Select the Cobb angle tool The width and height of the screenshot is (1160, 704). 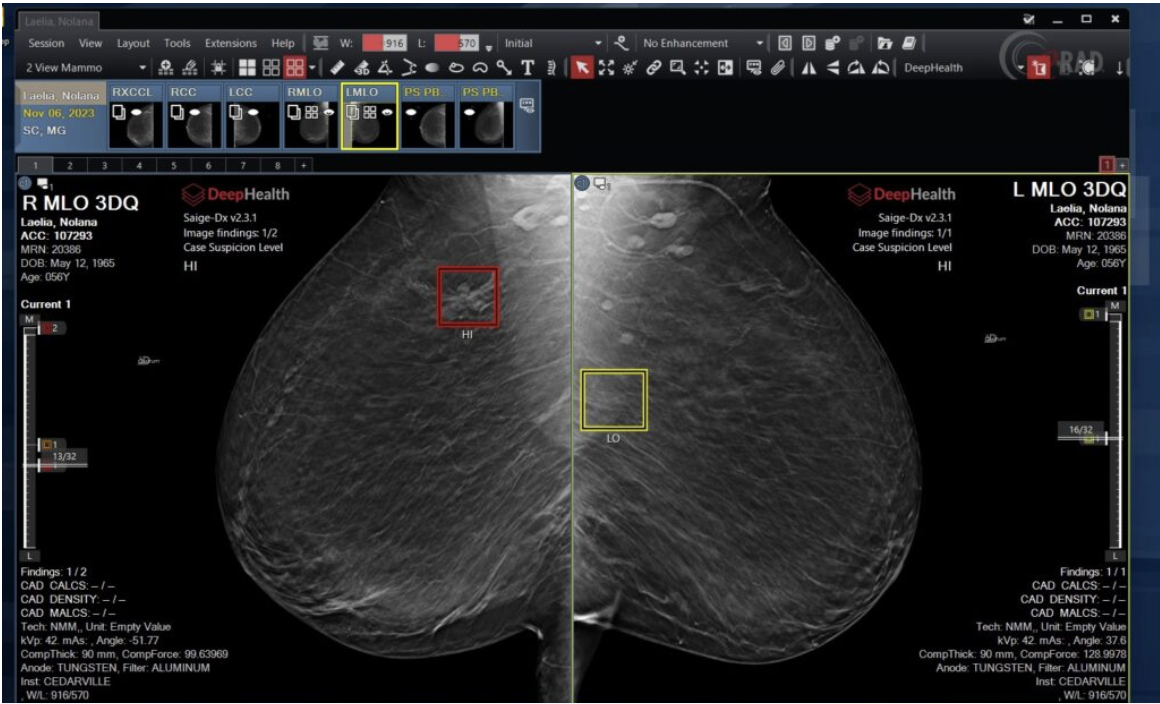coord(408,68)
